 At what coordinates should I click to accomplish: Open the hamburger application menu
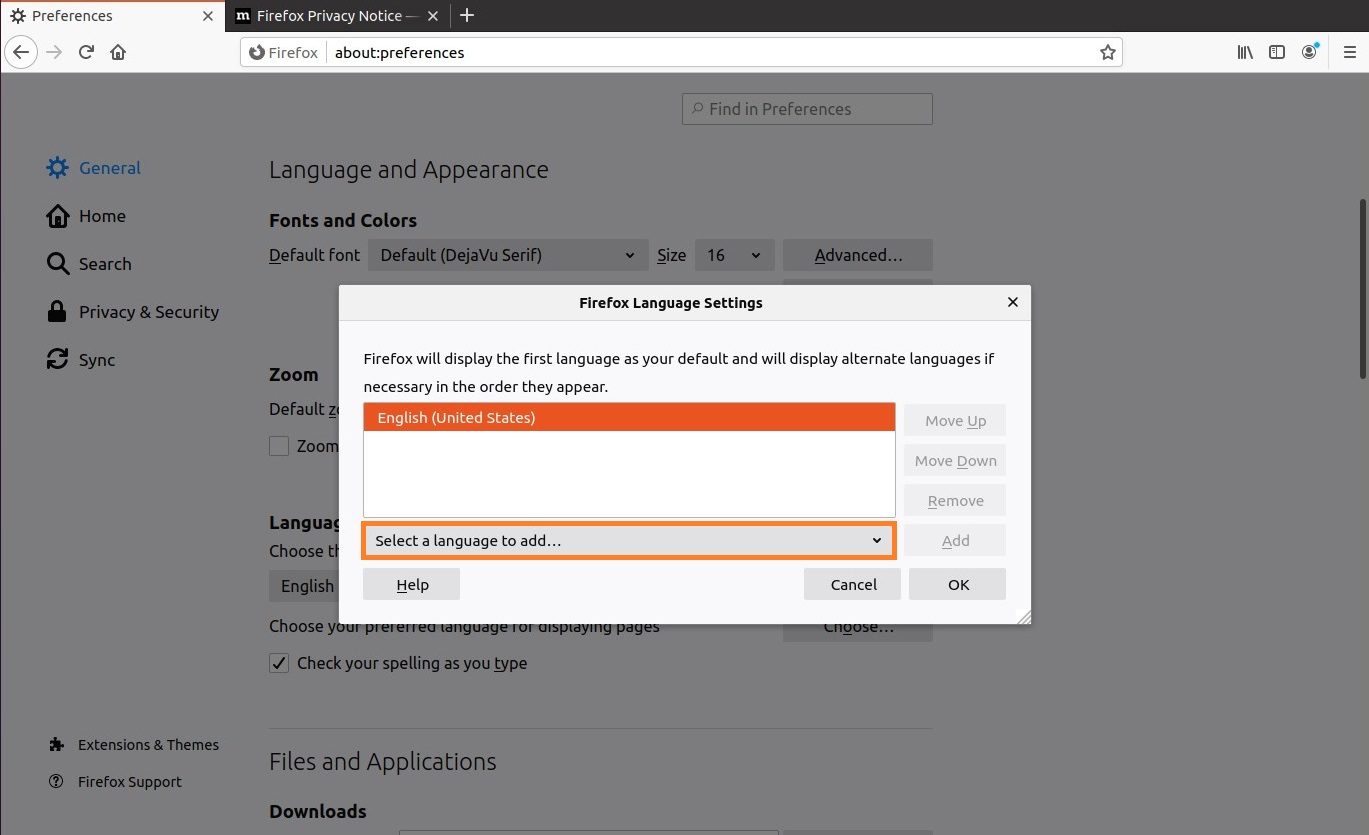click(x=1349, y=52)
